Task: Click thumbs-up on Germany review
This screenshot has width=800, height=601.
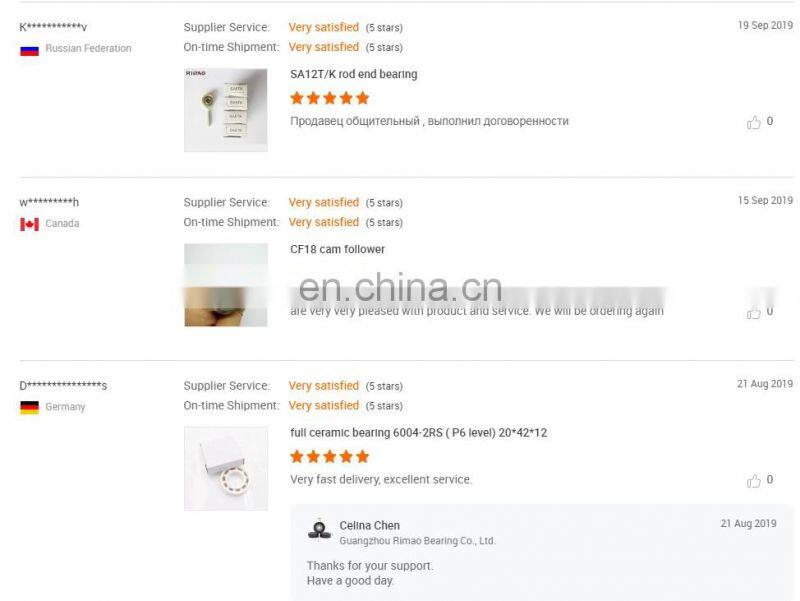Action: coord(754,481)
